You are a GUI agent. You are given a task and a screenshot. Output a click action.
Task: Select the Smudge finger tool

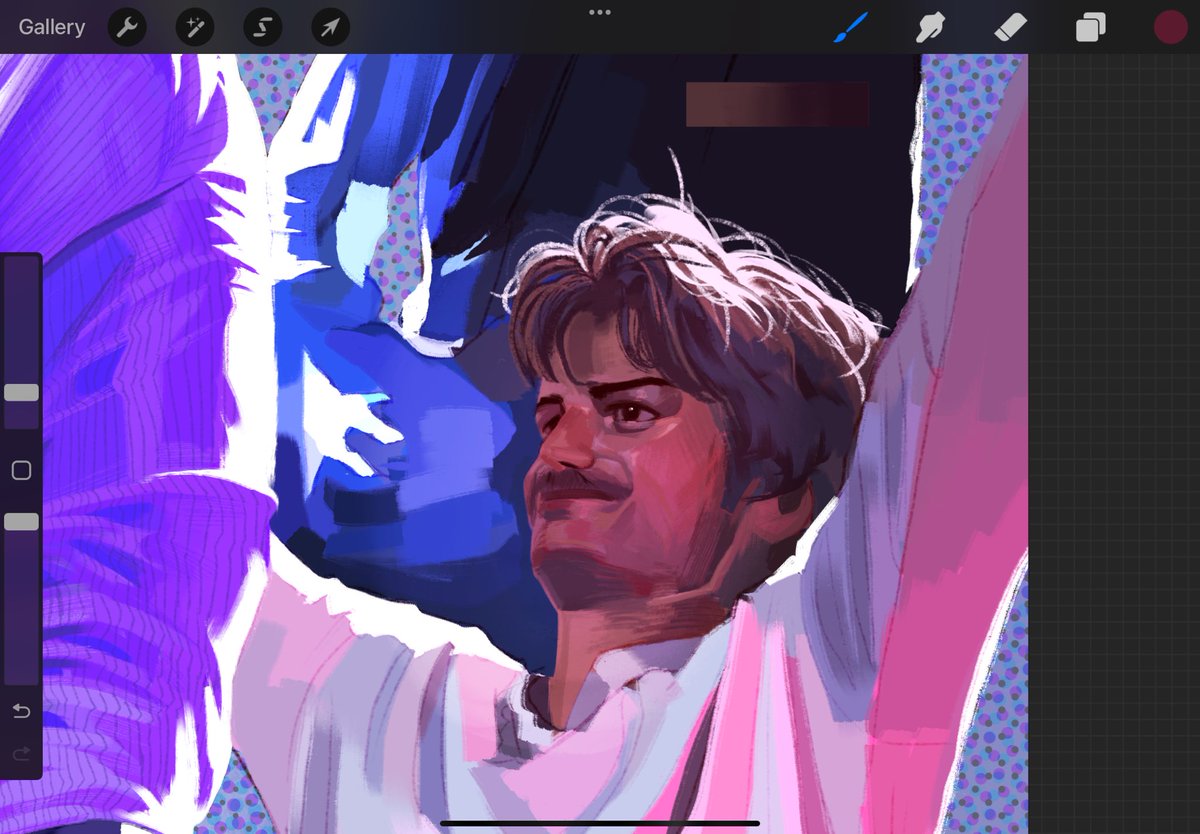point(931,27)
